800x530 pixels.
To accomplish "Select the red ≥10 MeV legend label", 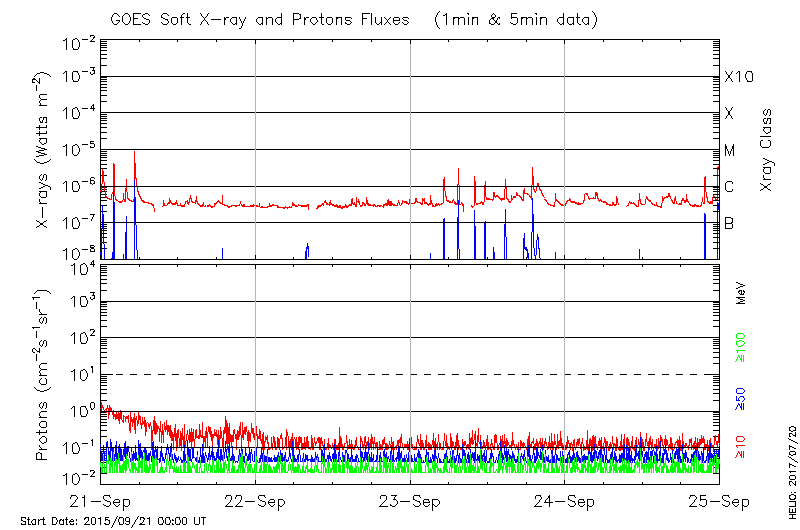I will point(742,447).
